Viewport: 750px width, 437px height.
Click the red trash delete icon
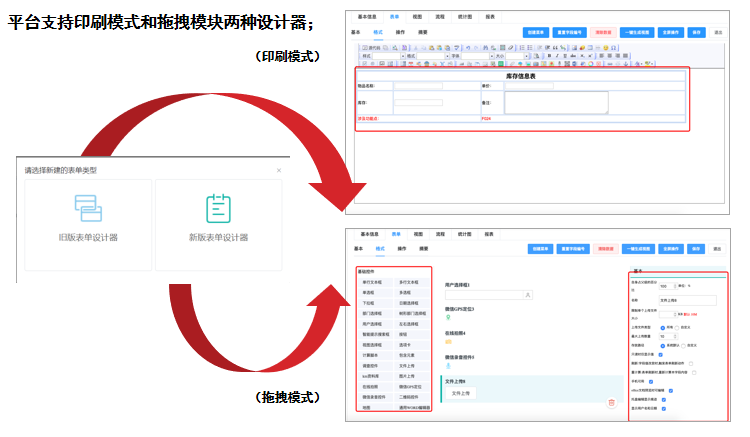click(611, 402)
